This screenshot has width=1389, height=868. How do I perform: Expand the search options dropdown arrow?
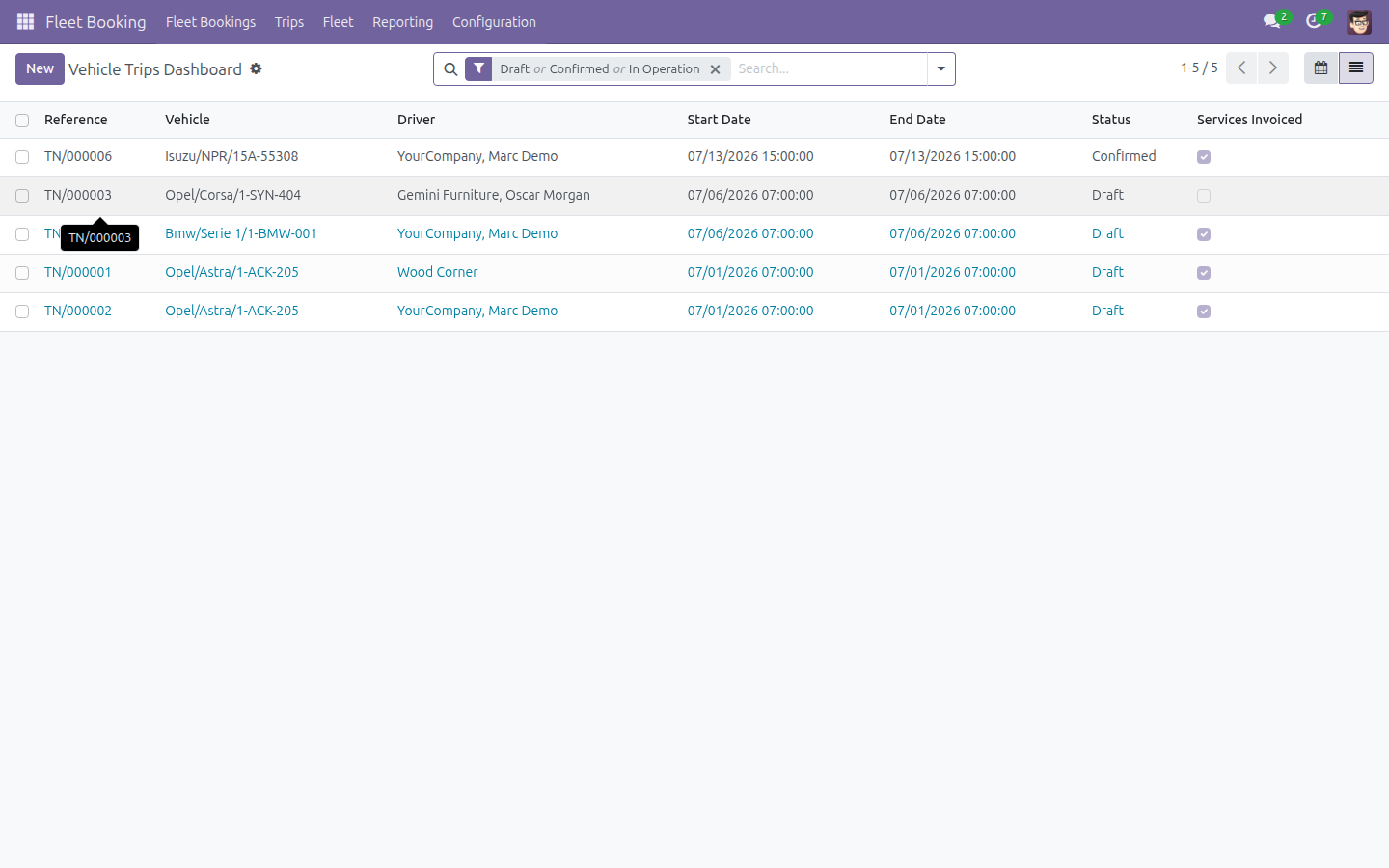click(x=941, y=69)
